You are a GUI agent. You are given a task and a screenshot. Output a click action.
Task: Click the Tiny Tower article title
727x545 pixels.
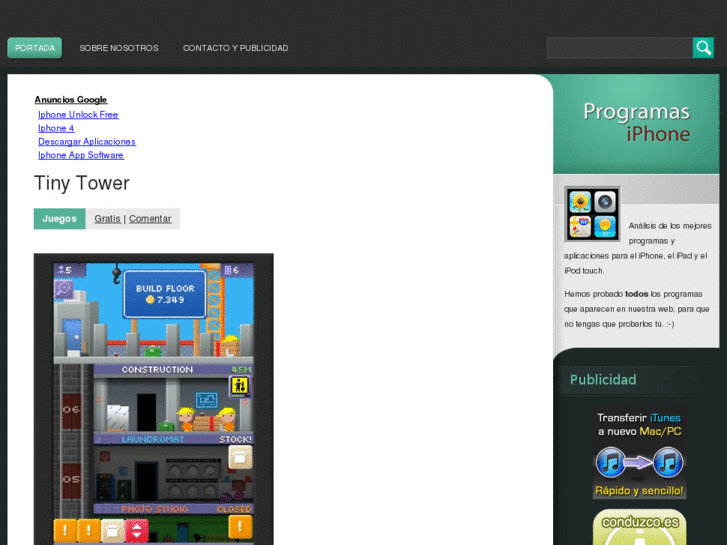coord(82,183)
